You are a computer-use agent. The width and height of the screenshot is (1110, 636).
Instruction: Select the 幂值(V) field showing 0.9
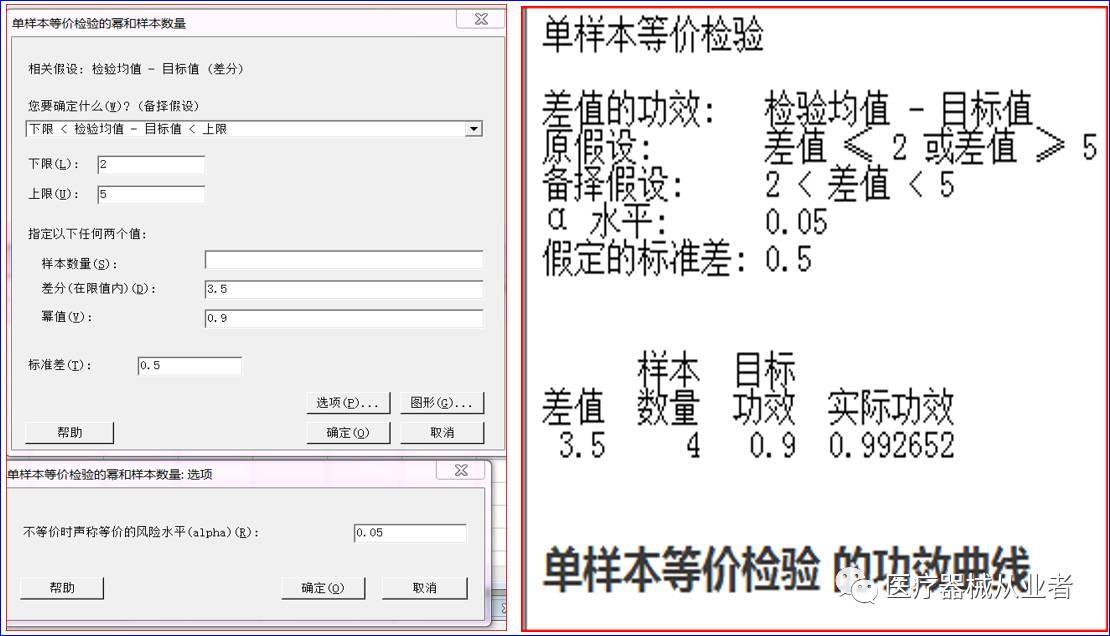pos(343,318)
